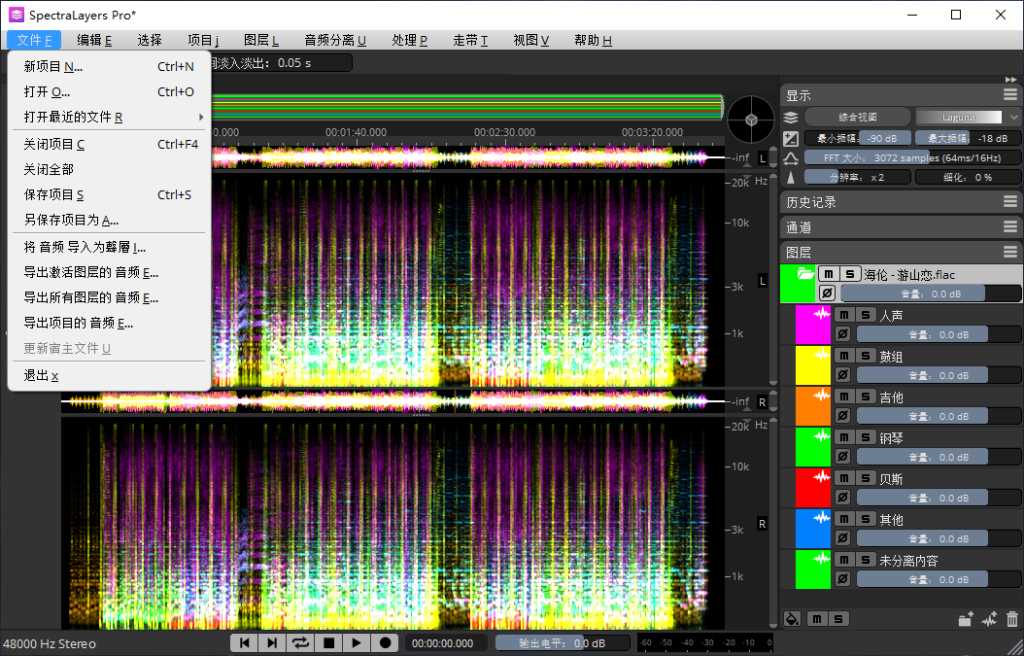
Task: Solo the 吉他 layer
Action: click(x=865, y=397)
